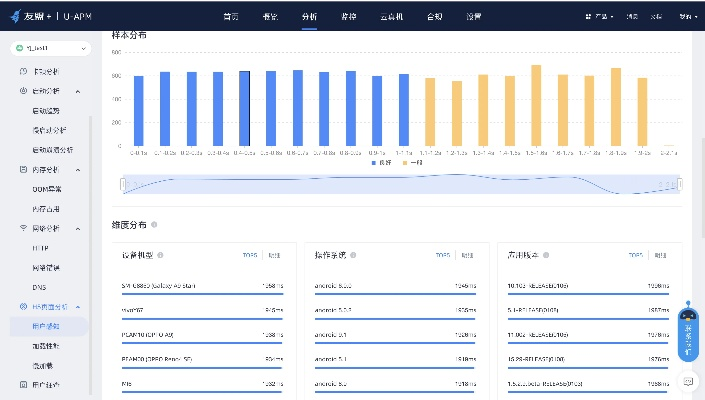The width and height of the screenshot is (705, 400).
Task: Open the chat feedback icon at bottom right
Action: click(x=688, y=380)
